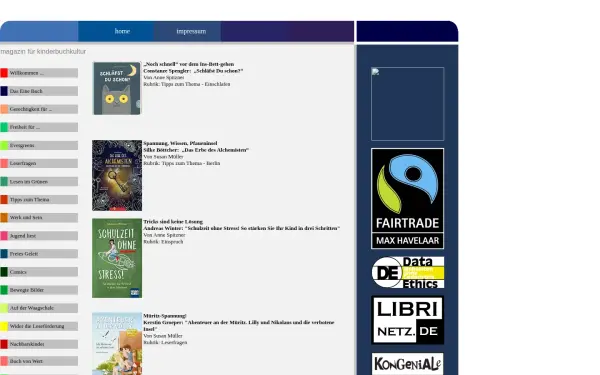
Task: Open Abenteuer an der Müritz cover image
Action: coord(117,344)
